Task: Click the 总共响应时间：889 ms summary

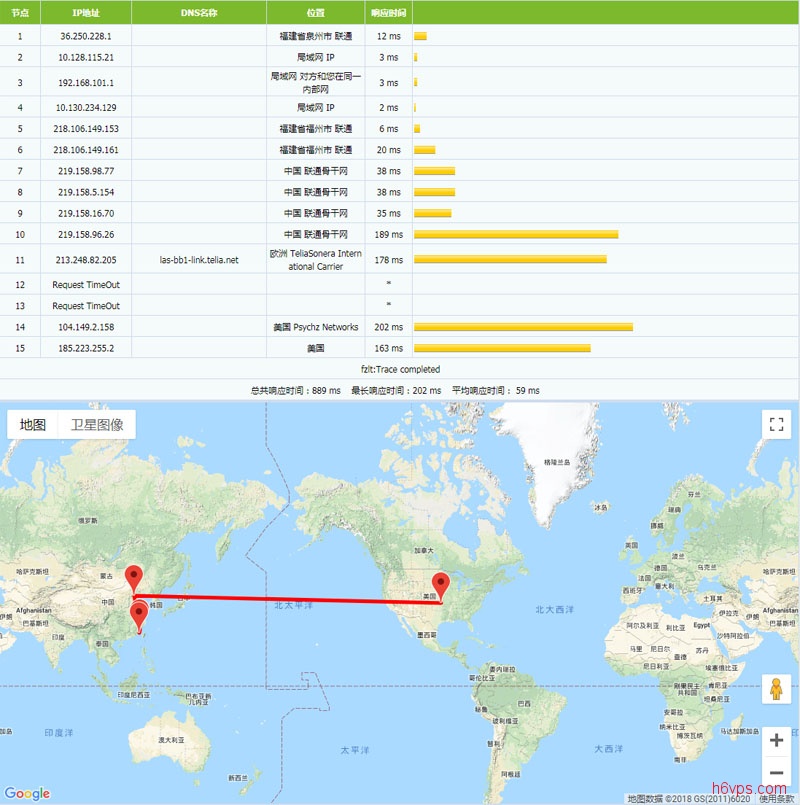Action: point(295,390)
